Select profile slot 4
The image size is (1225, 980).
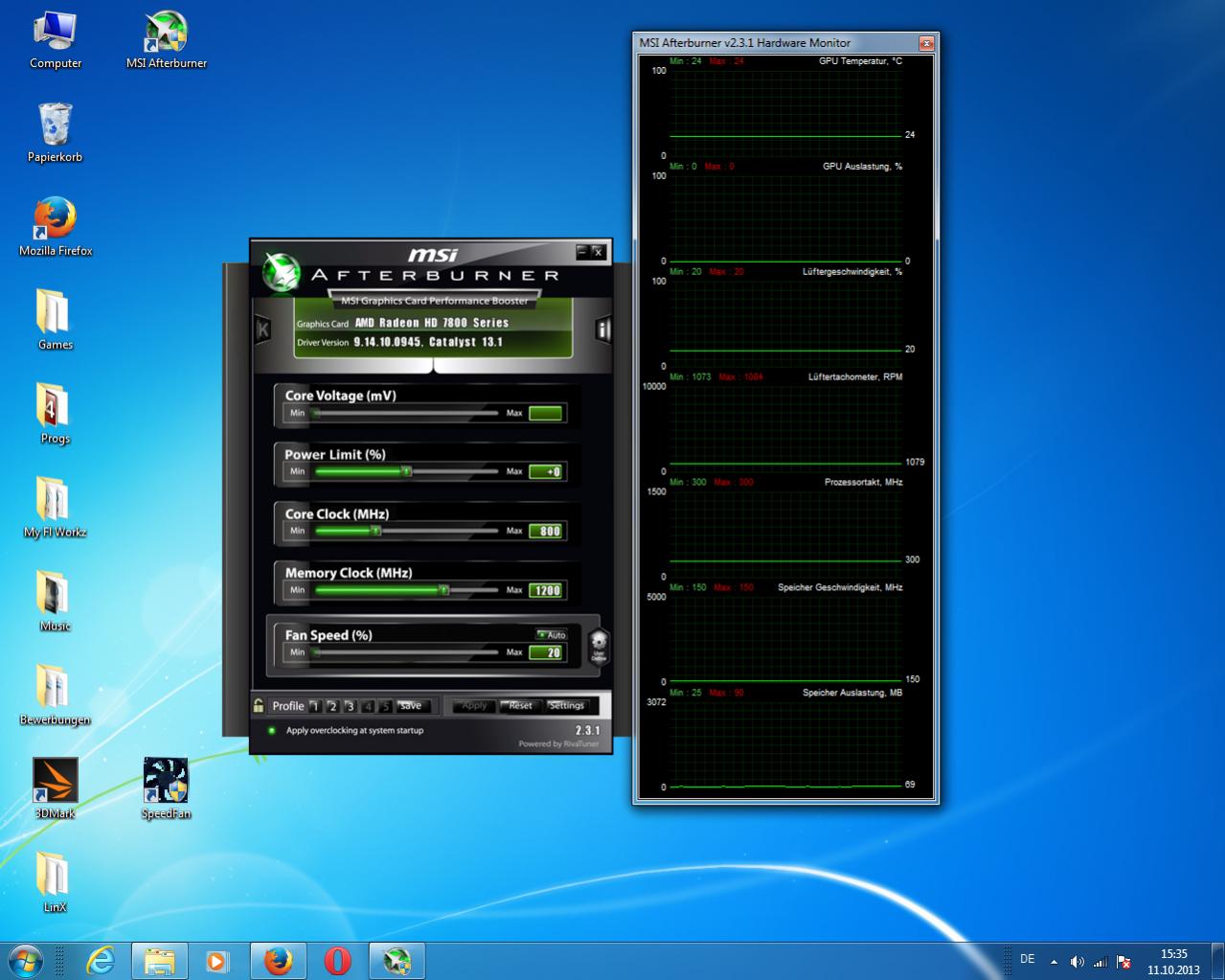pos(368,706)
